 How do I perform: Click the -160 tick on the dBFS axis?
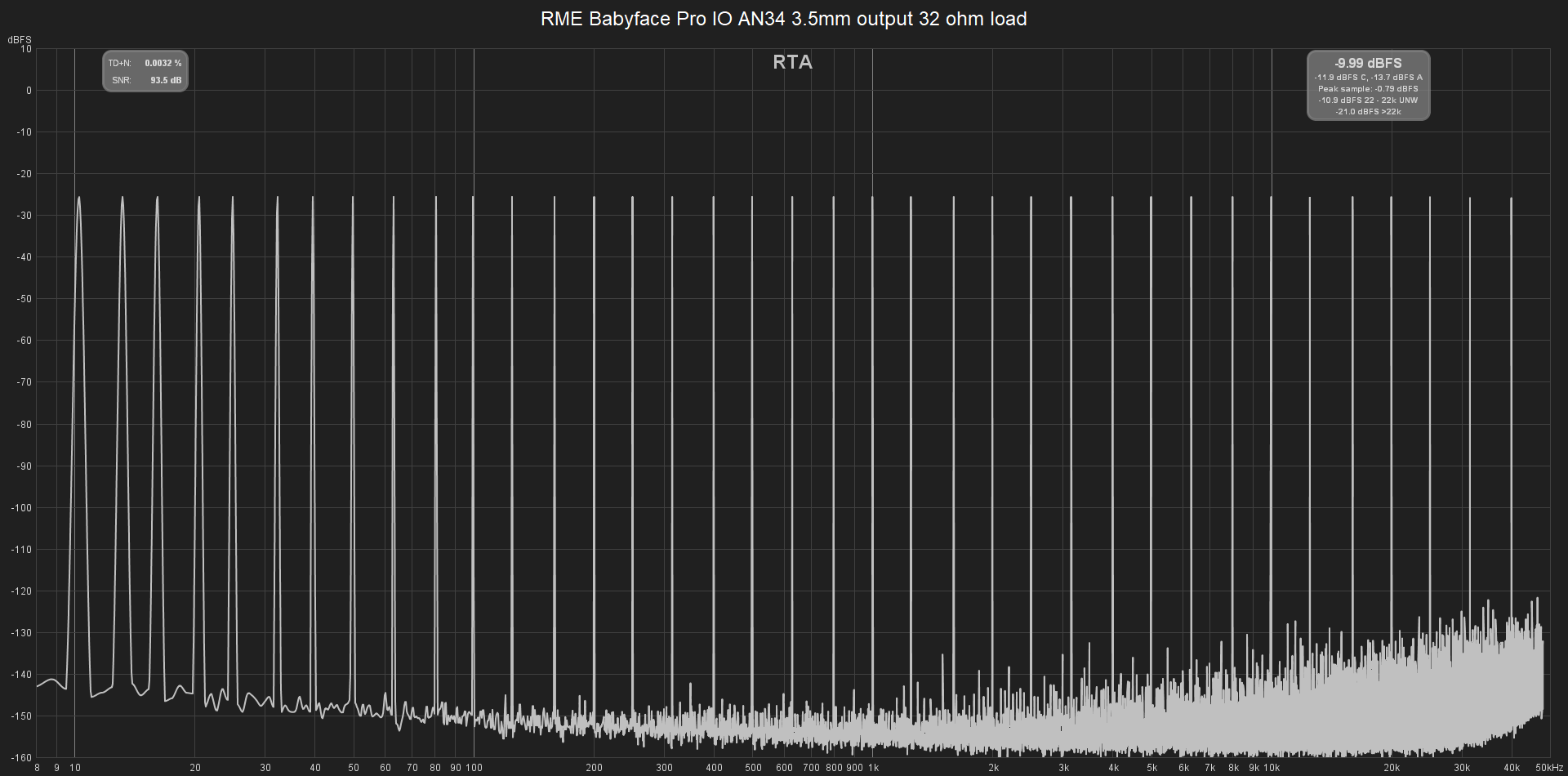pyautogui.click(x=22, y=758)
